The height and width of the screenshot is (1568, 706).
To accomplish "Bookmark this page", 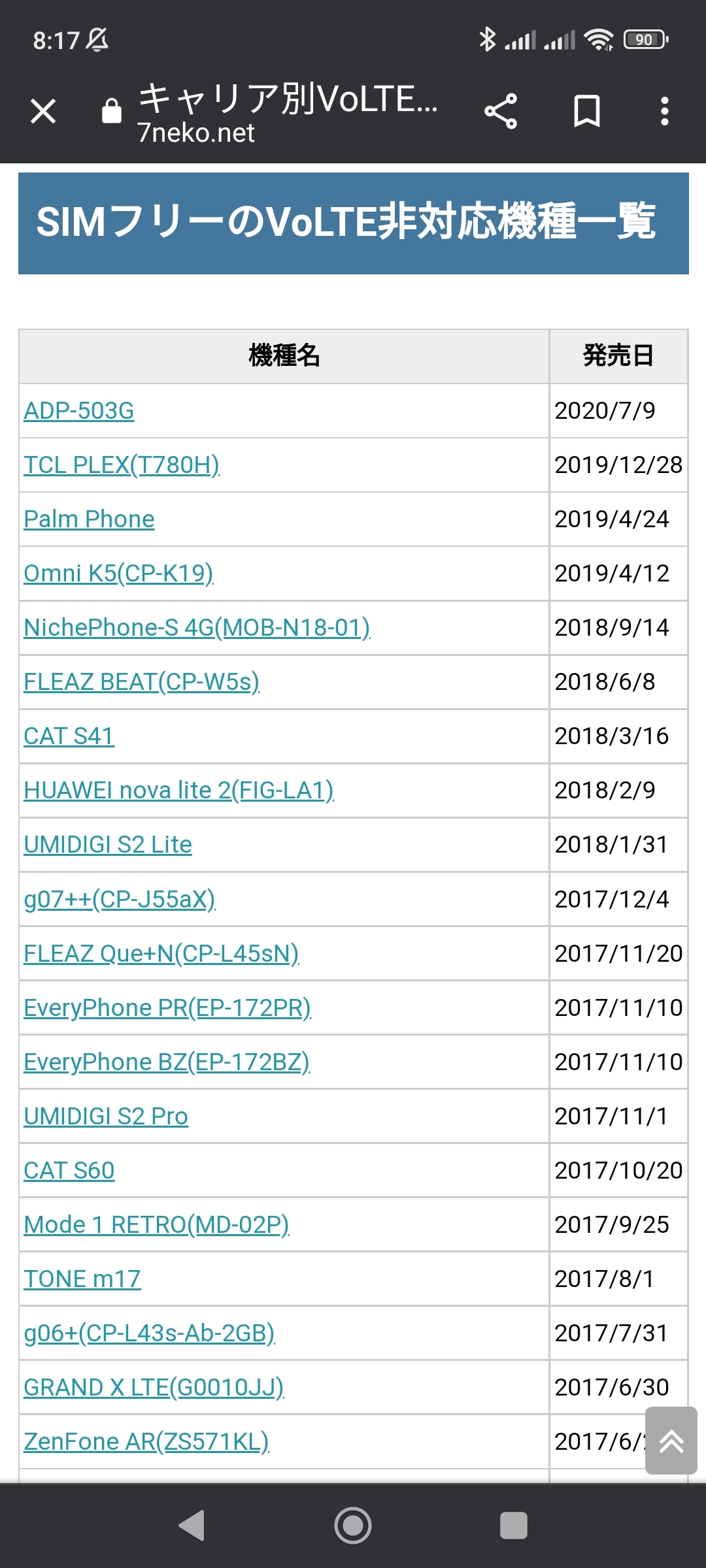I will coord(586,111).
